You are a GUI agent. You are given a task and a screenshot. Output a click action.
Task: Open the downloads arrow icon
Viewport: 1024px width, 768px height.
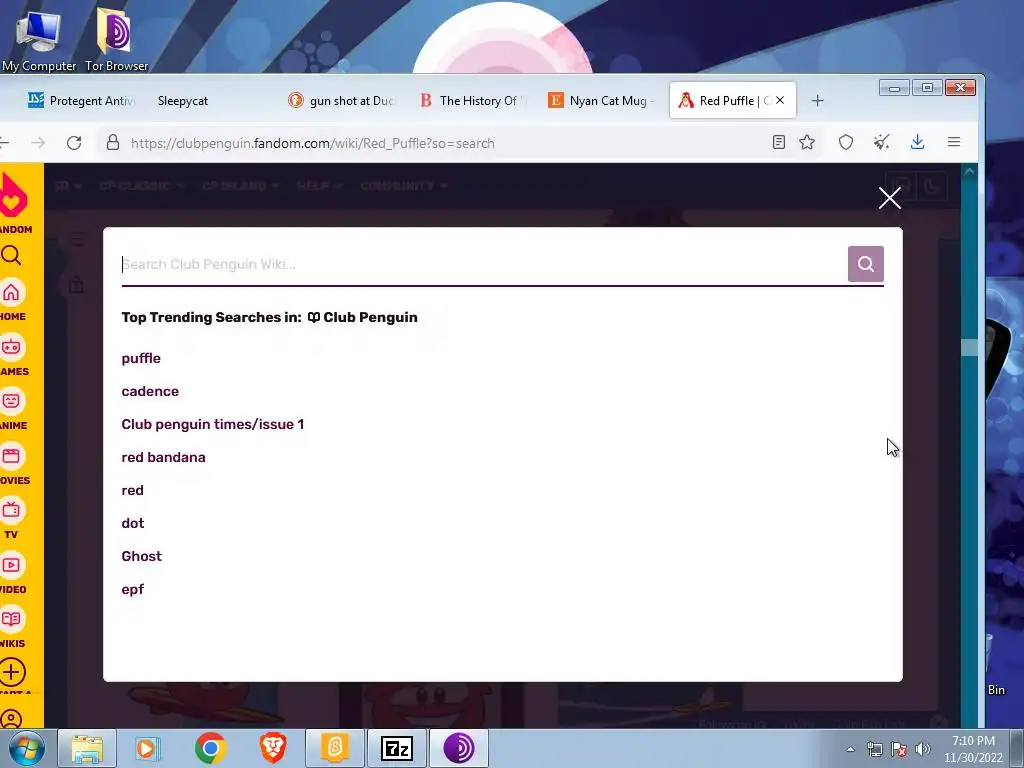(x=918, y=142)
